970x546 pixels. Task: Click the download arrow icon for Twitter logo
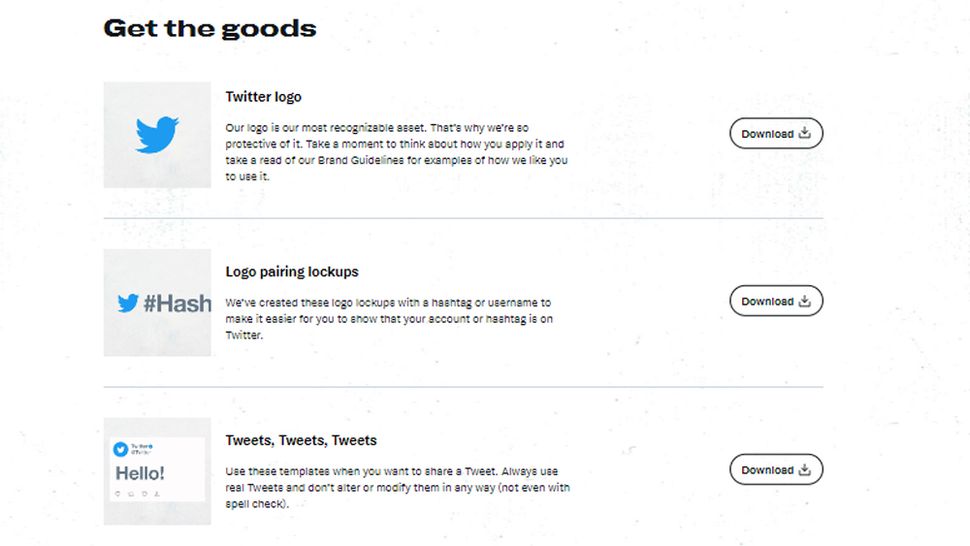pos(805,133)
